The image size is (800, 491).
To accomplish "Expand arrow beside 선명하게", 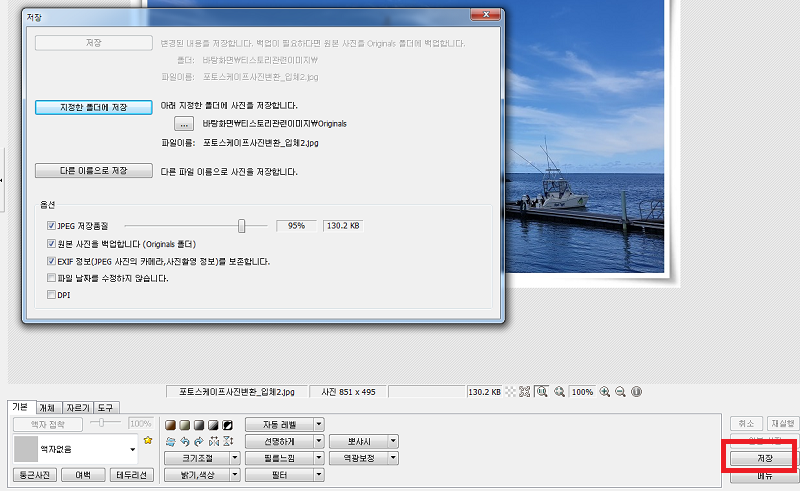I will (318, 441).
